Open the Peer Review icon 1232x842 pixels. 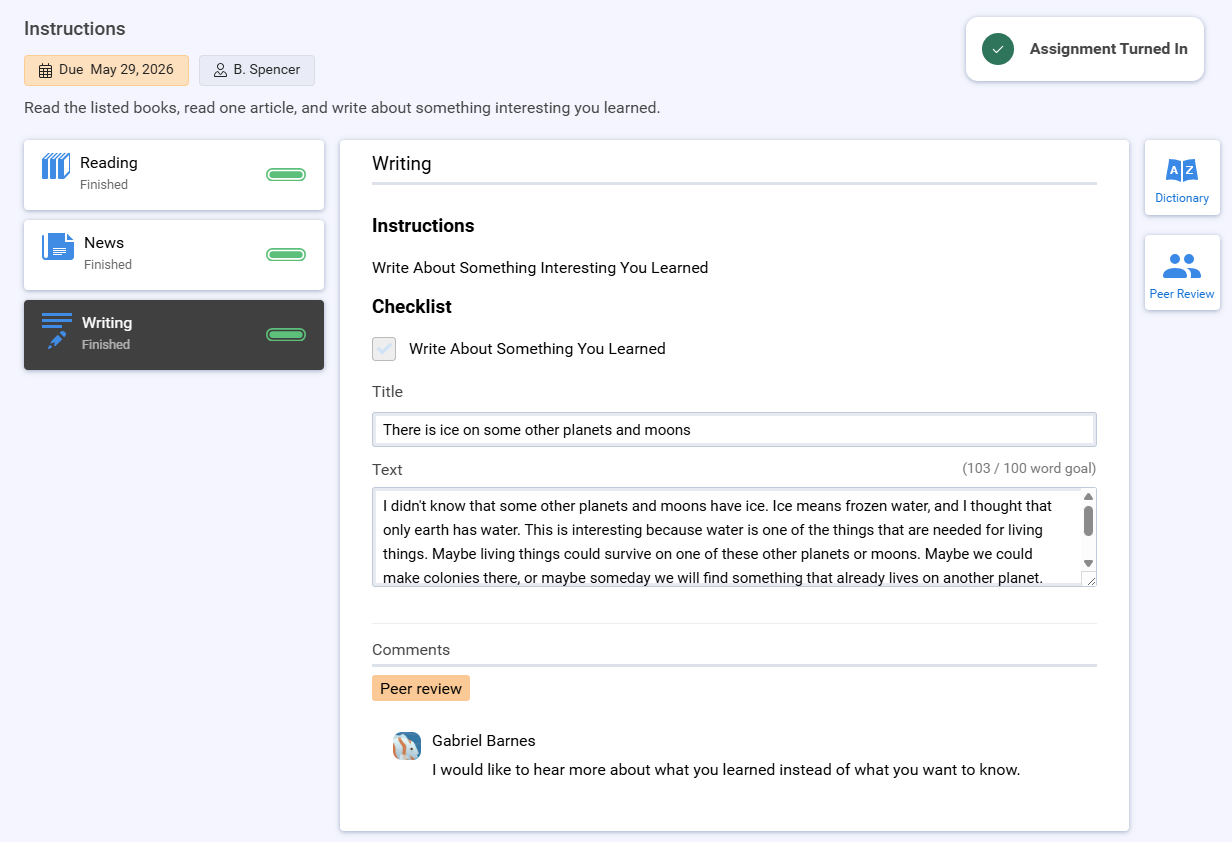click(1182, 266)
